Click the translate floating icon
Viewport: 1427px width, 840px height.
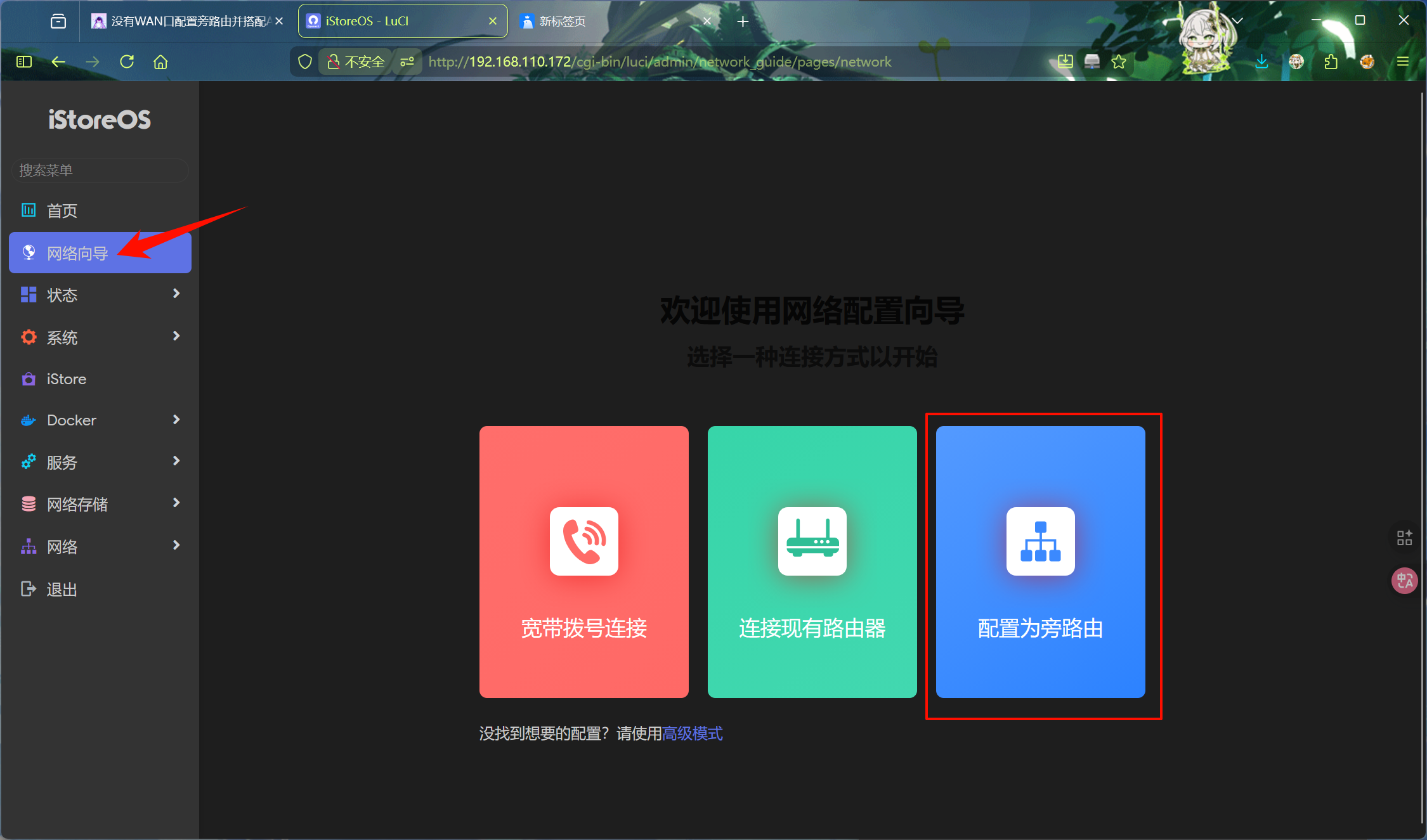tap(1404, 580)
